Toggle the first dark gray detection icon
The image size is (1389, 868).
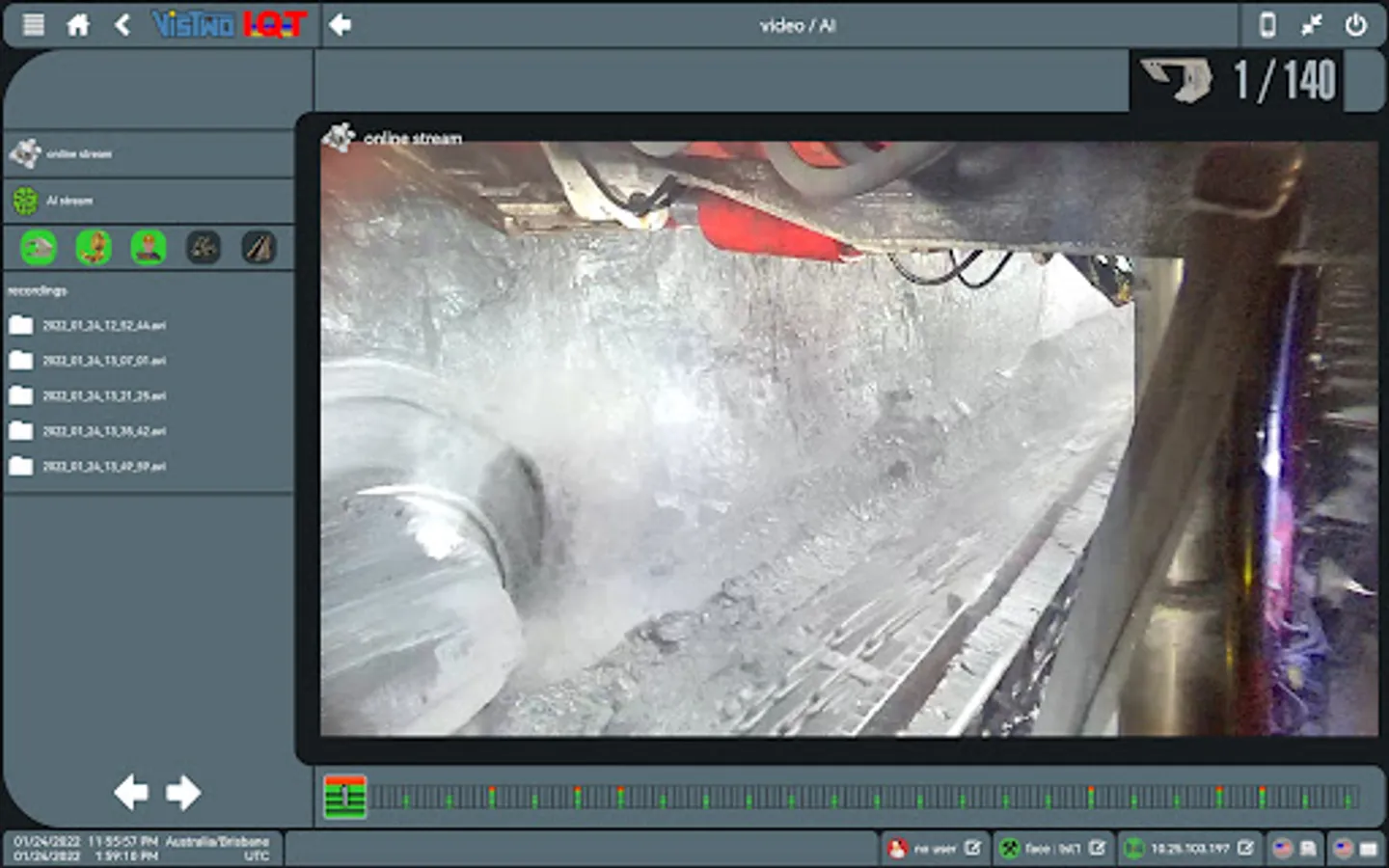tap(204, 248)
